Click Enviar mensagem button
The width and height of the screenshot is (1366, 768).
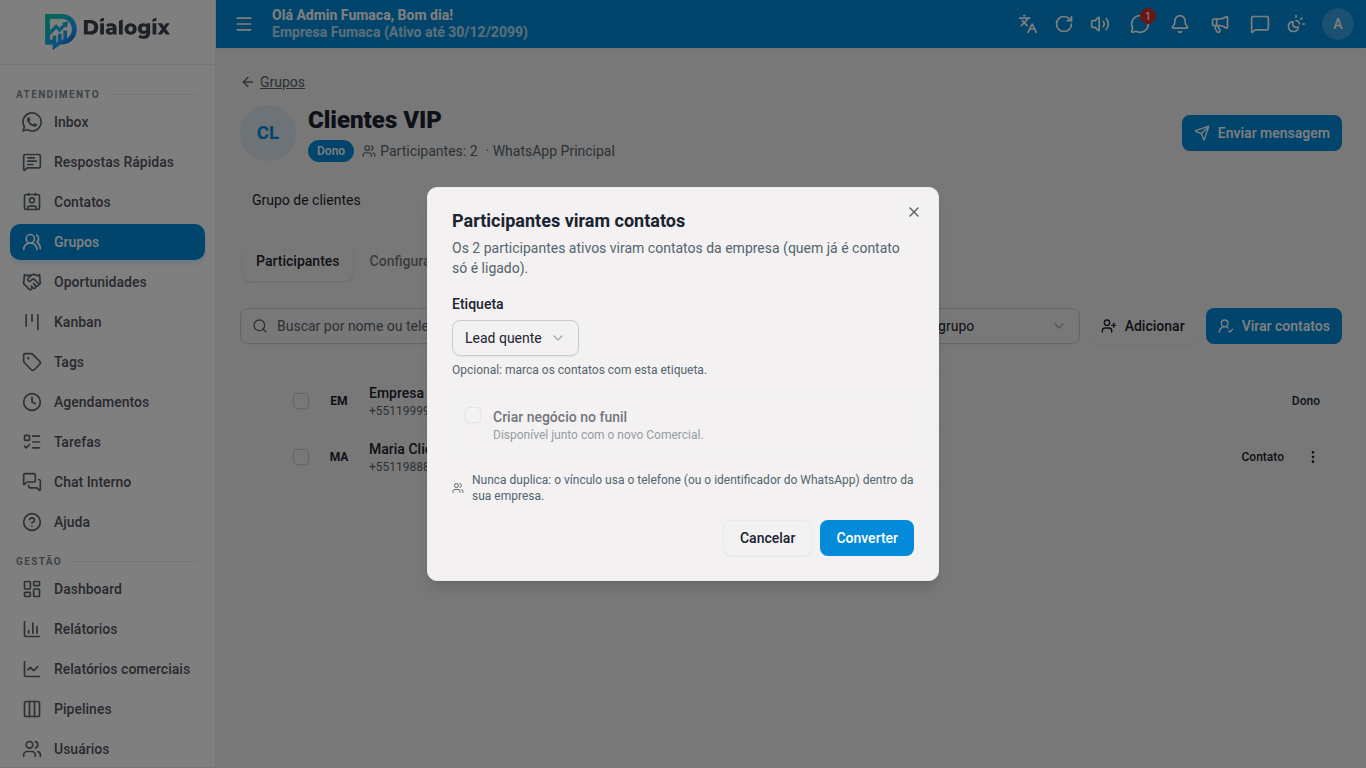pos(1262,133)
